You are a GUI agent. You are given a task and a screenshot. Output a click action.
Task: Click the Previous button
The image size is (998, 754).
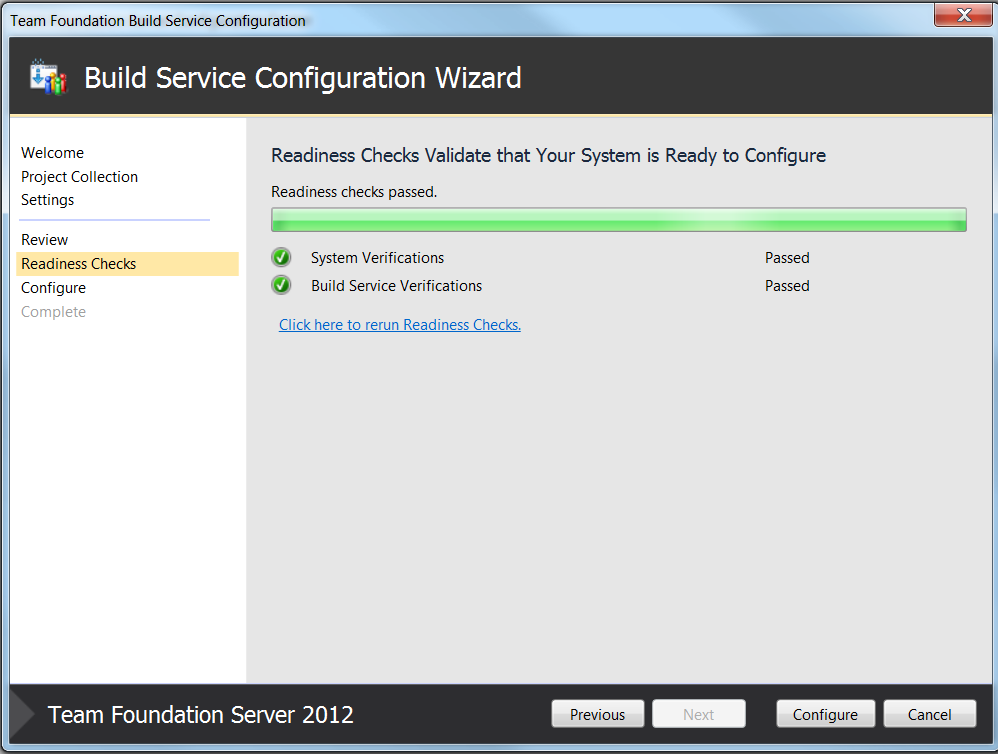click(x=598, y=714)
